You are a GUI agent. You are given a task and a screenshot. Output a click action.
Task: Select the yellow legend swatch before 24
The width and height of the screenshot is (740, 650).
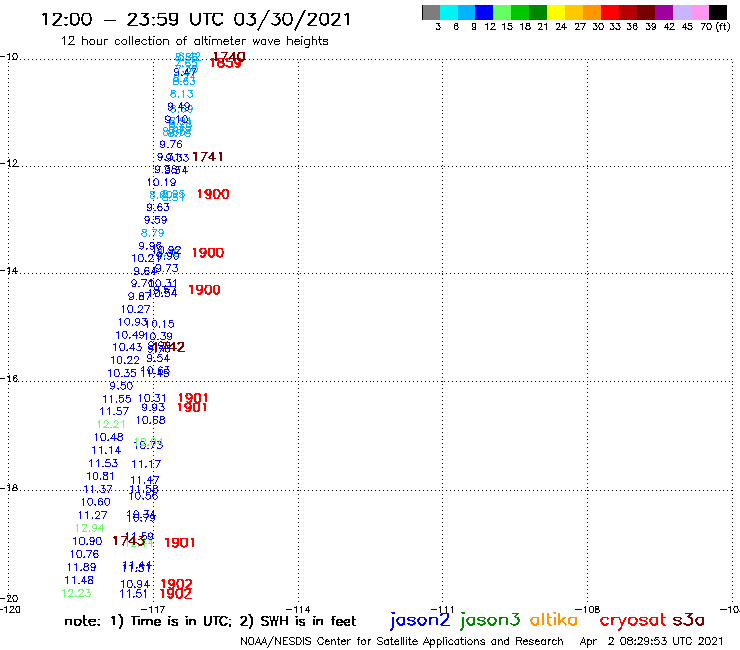556,13
